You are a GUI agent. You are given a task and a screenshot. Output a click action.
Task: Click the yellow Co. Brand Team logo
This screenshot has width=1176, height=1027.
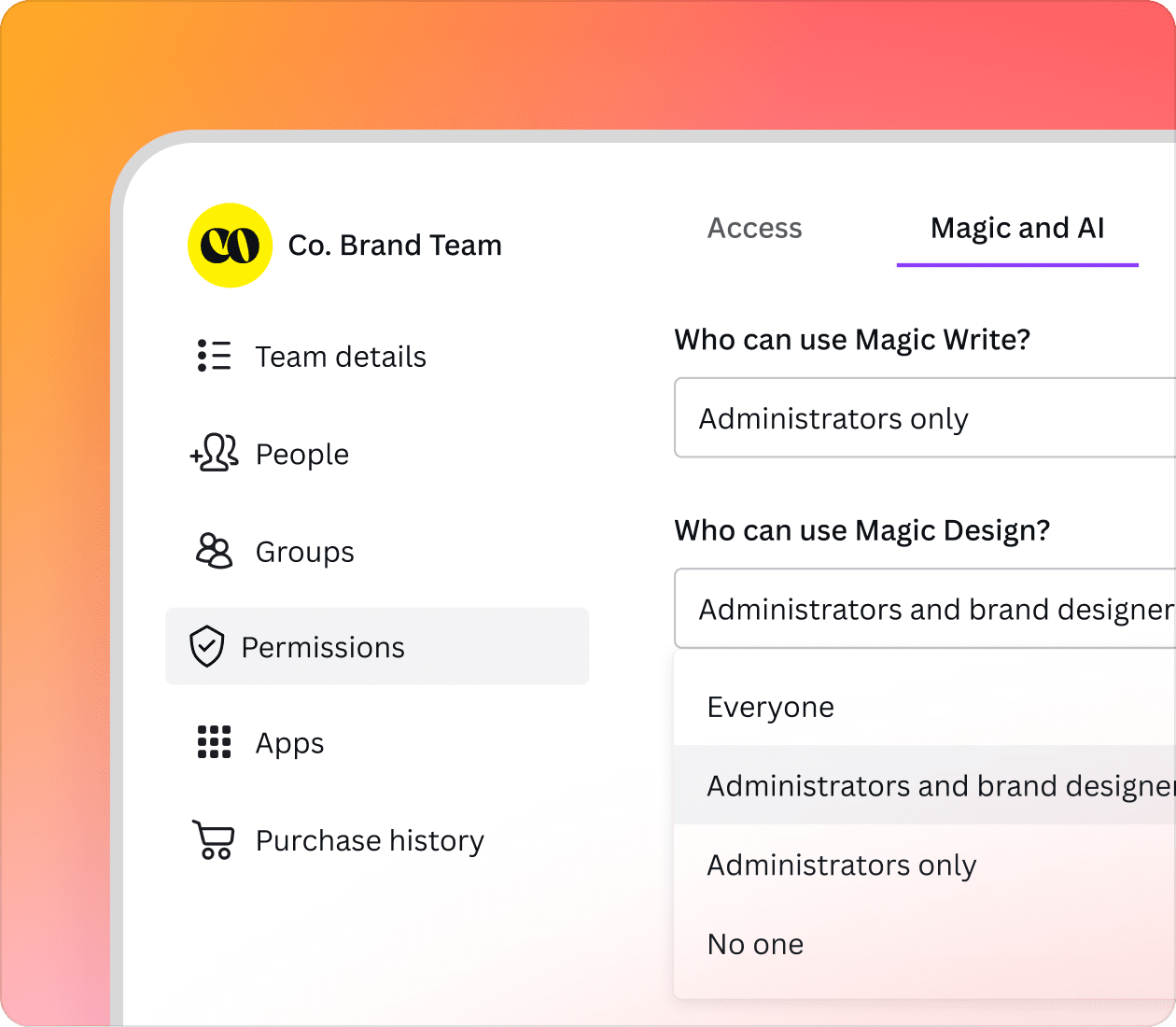(230, 245)
